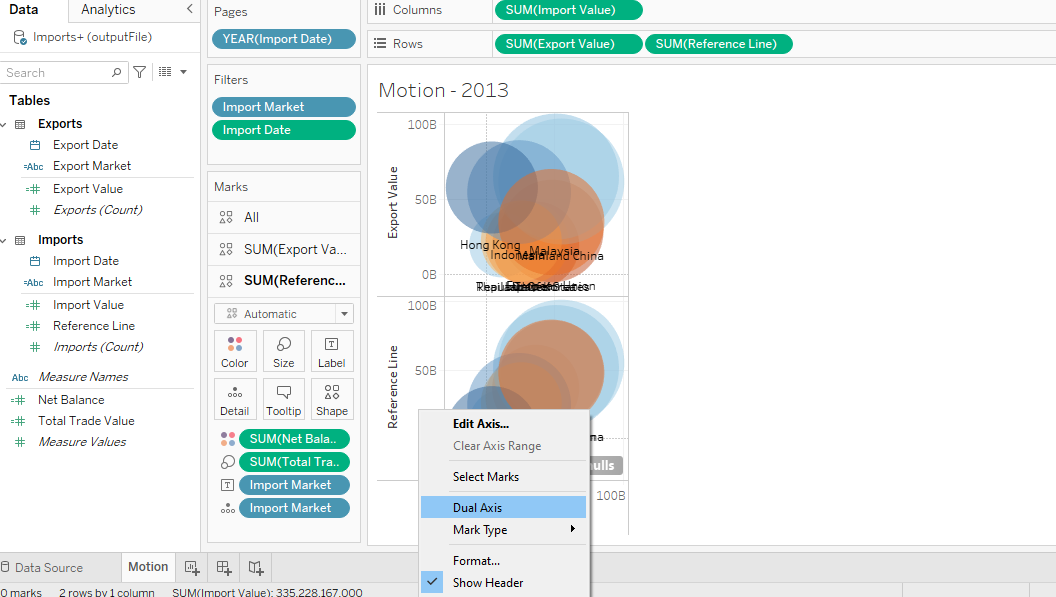Open the Tooltip marks card
Image resolution: width=1056 pixels, height=597 pixels.
point(283,399)
